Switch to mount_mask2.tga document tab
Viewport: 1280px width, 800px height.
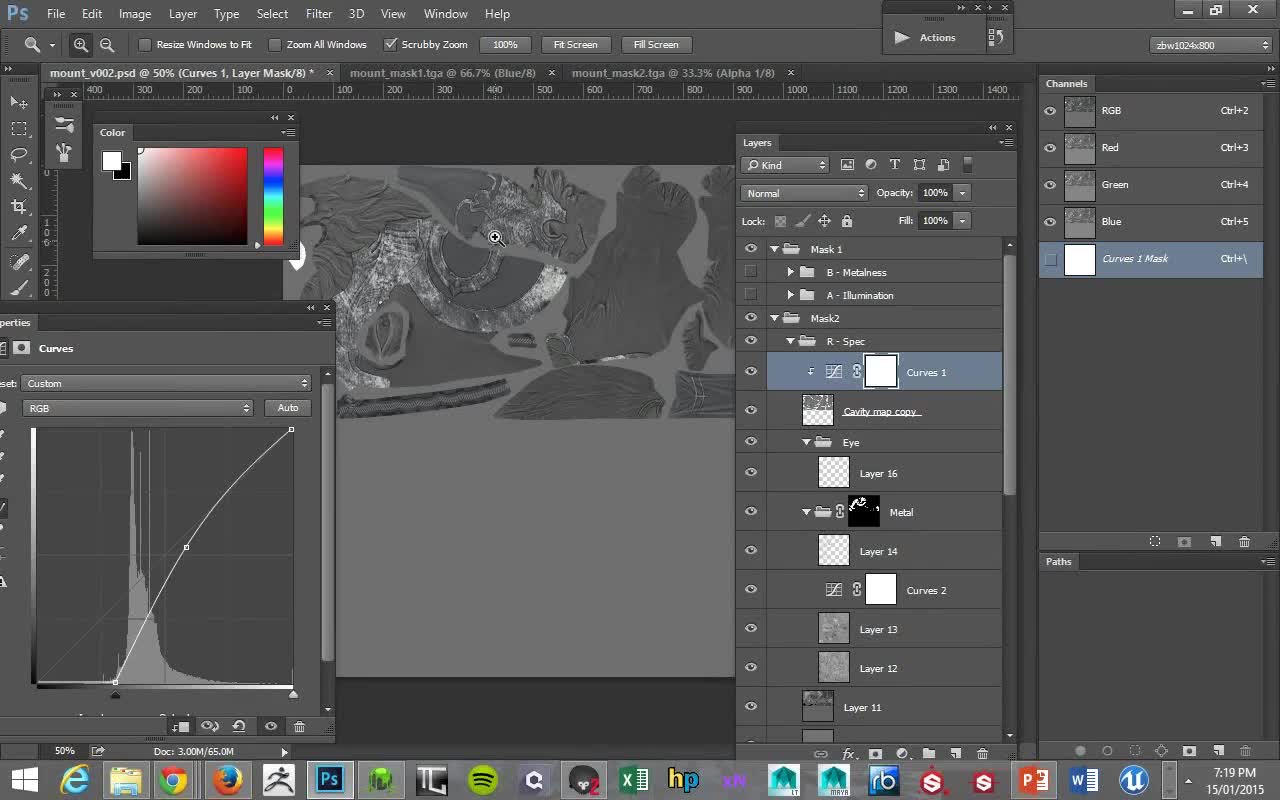[x=673, y=73]
